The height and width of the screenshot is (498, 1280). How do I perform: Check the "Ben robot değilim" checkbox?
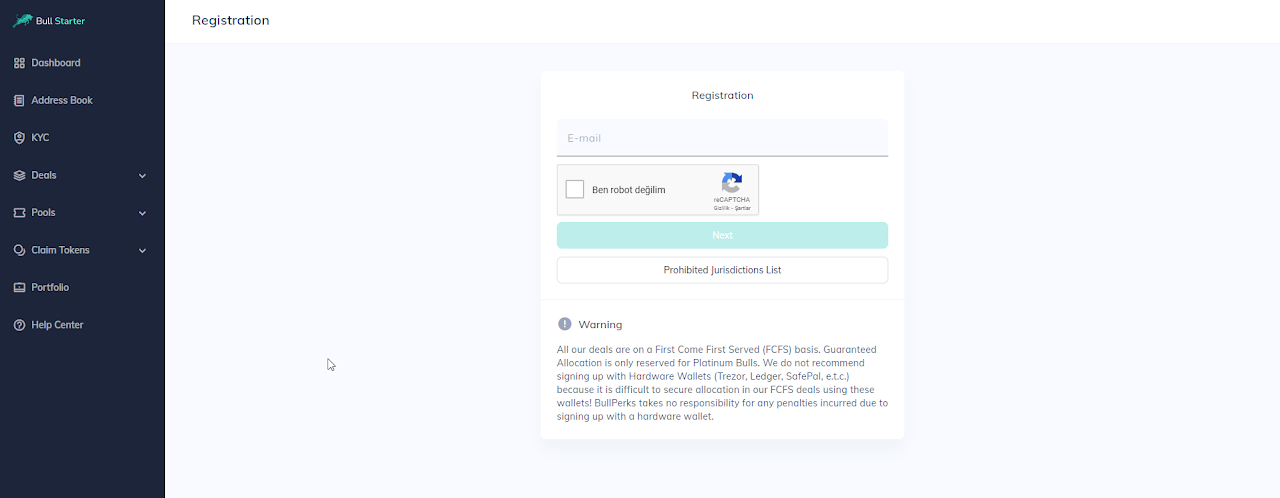click(575, 190)
